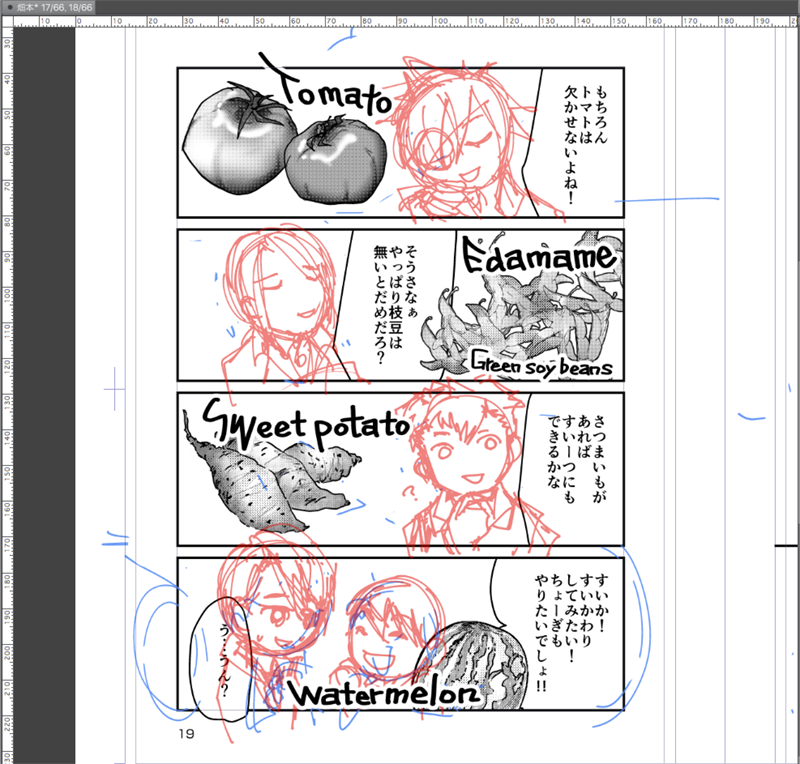Click the page number 19
The width and height of the screenshot is (800, 764).
point(186,733)
